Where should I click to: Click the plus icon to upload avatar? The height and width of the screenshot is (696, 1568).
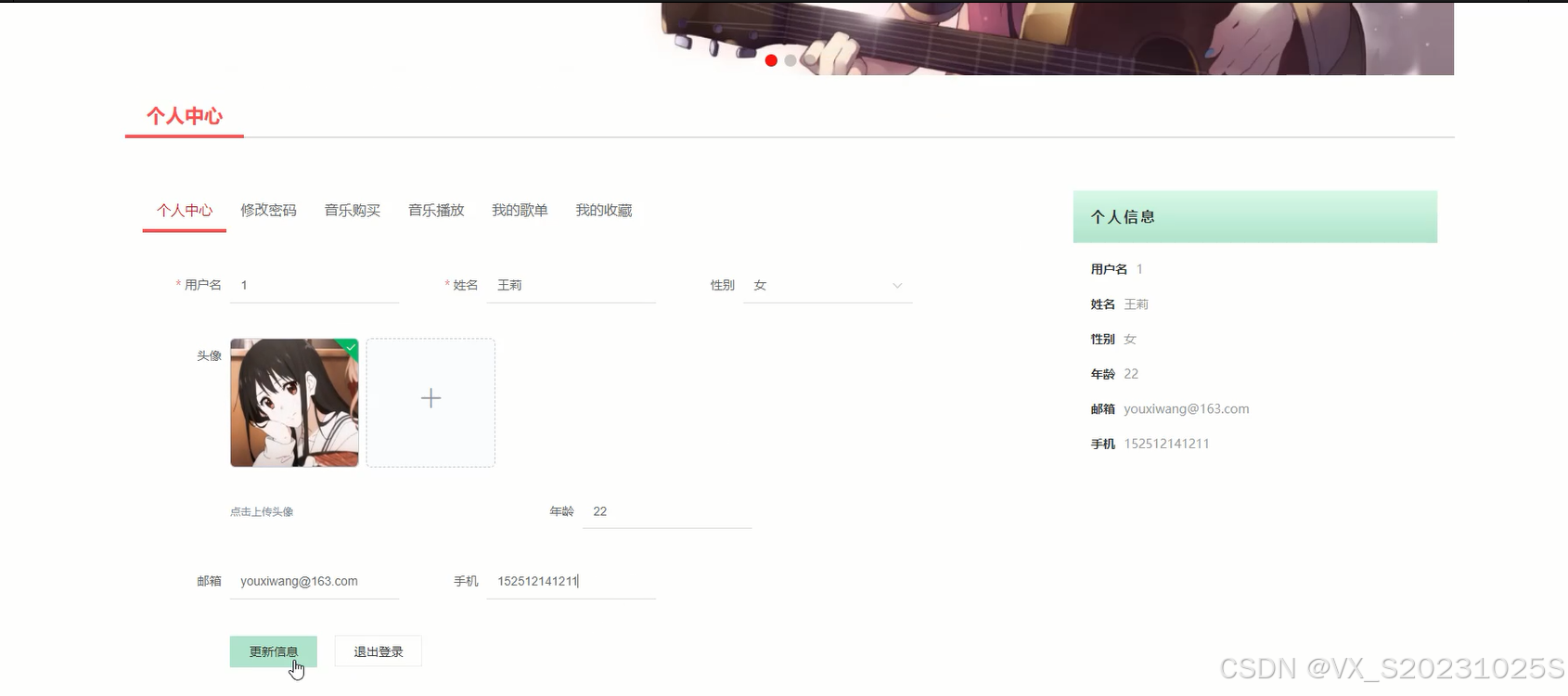click(x=431, y=399)
